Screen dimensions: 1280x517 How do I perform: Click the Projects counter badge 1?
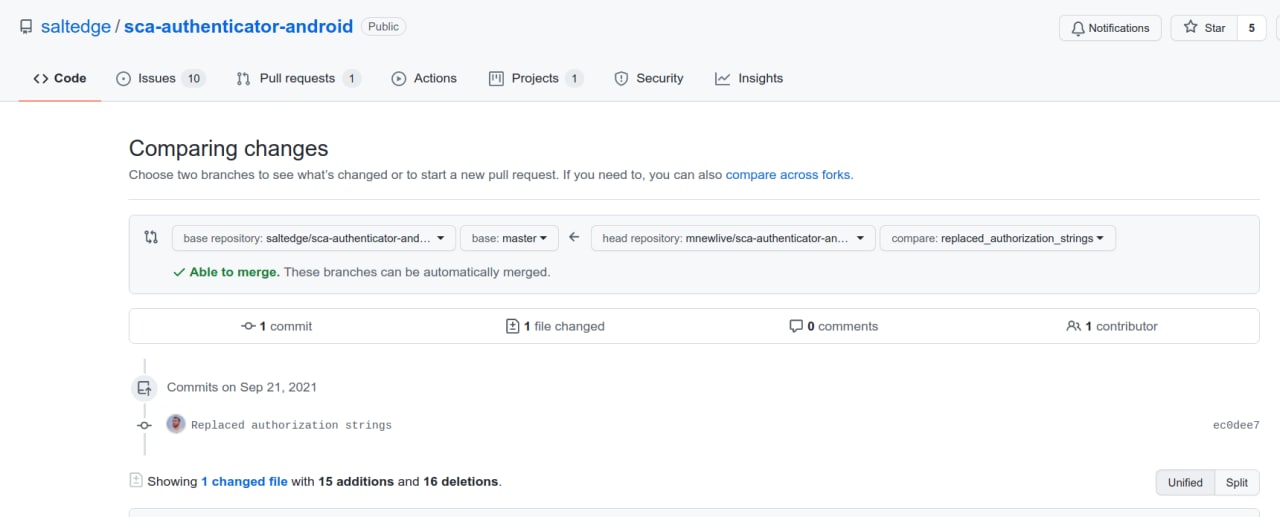tap(574, 78)
